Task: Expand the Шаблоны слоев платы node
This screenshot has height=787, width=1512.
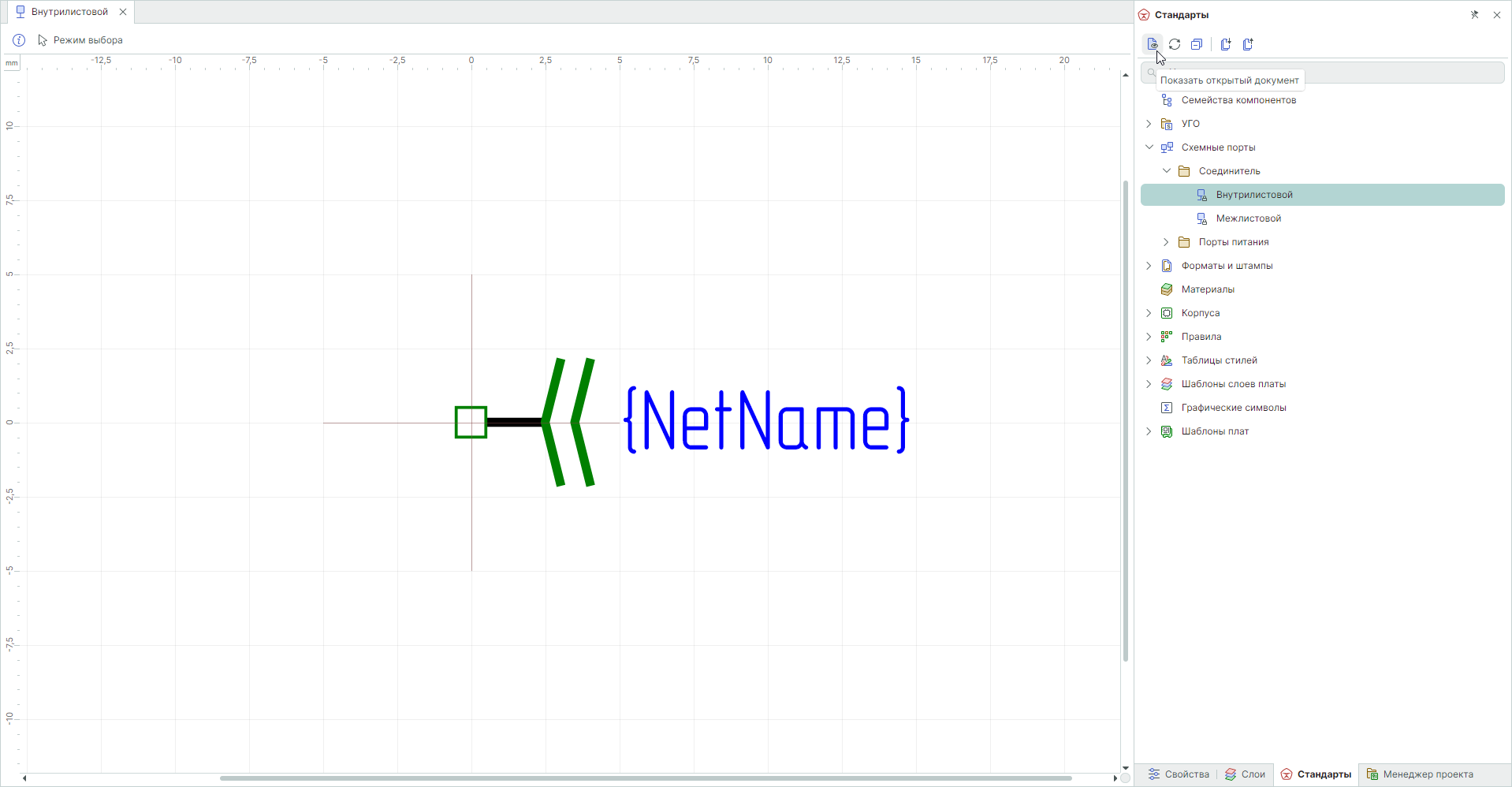Action: [1149, 384]
